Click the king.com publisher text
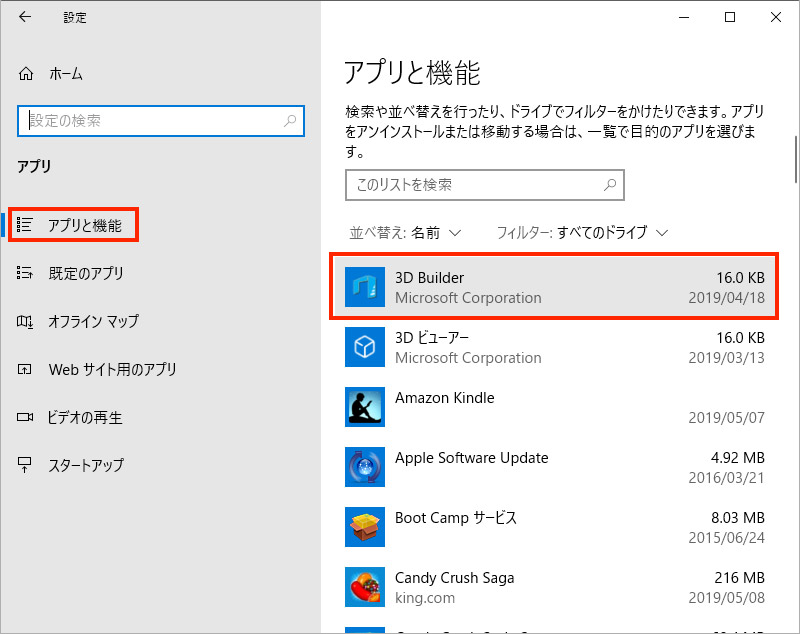 pyautogui.click(x=425, y=598)
